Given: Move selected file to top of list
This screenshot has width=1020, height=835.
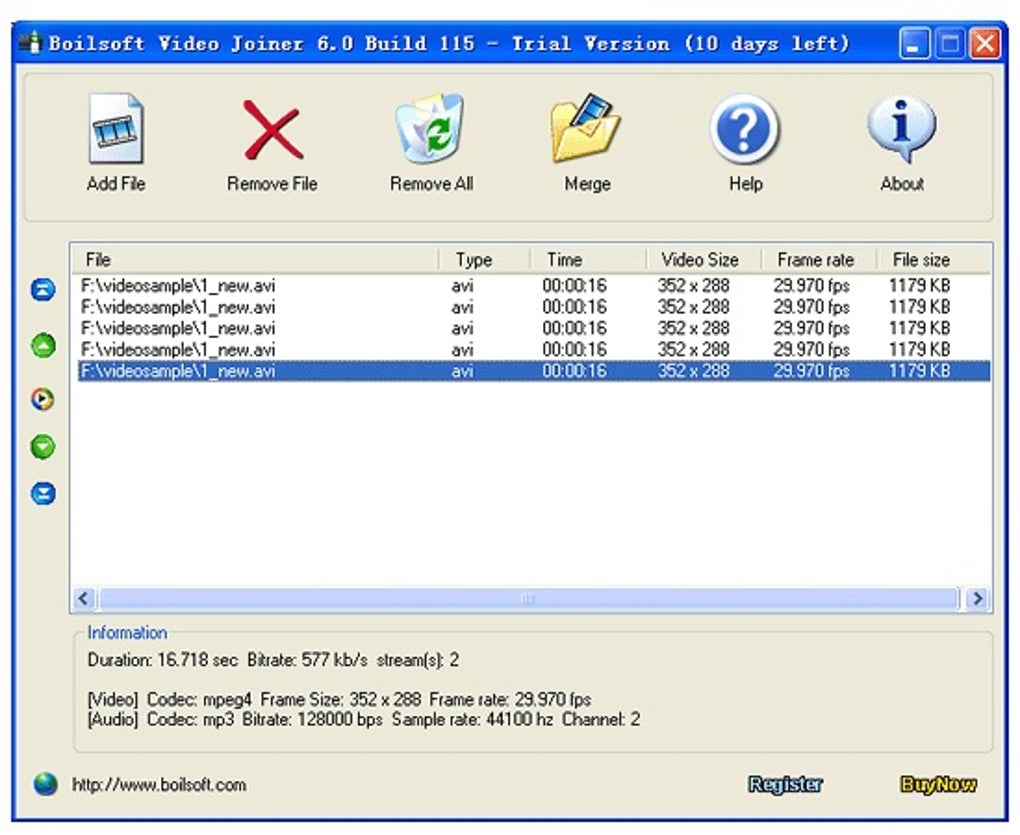Looking at the screenshot, I should [43, 289].
